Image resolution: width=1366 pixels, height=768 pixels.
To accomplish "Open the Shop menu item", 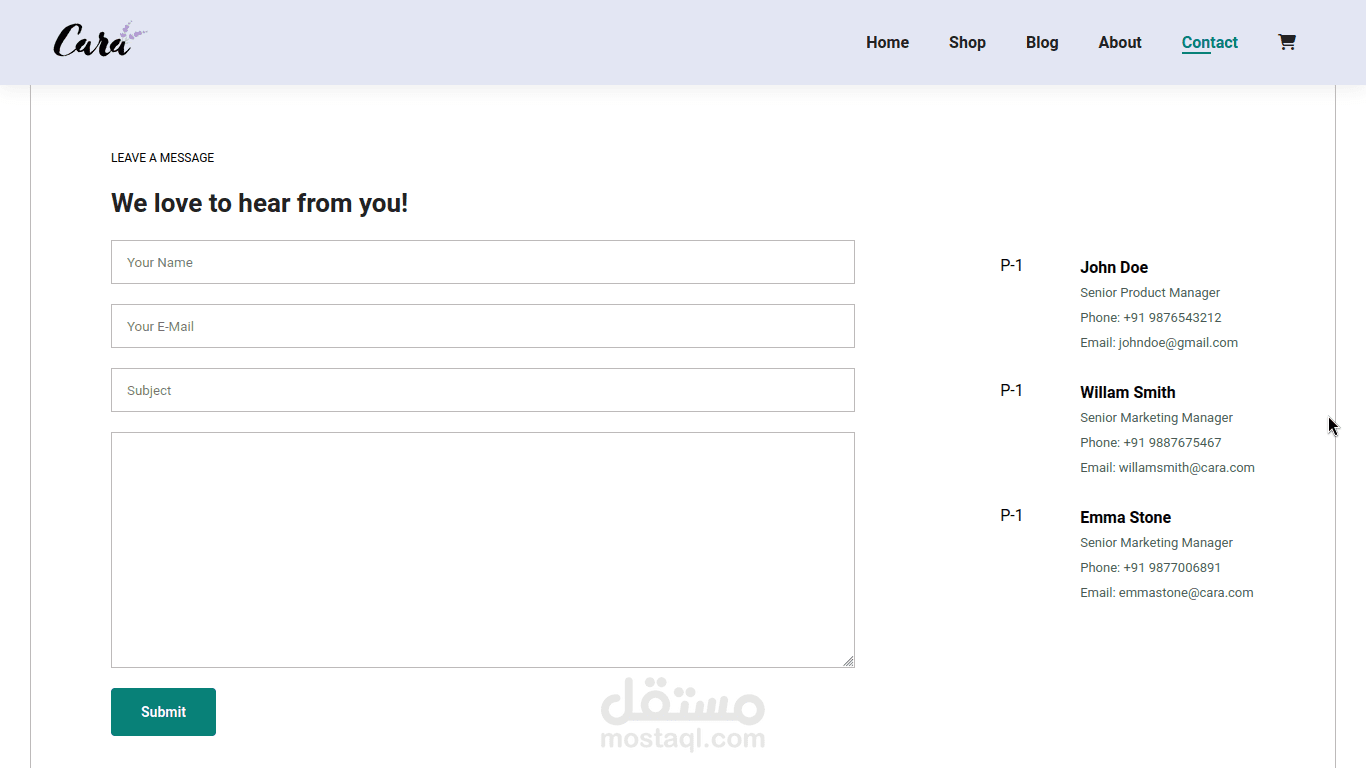I will [x=967, y=42].
